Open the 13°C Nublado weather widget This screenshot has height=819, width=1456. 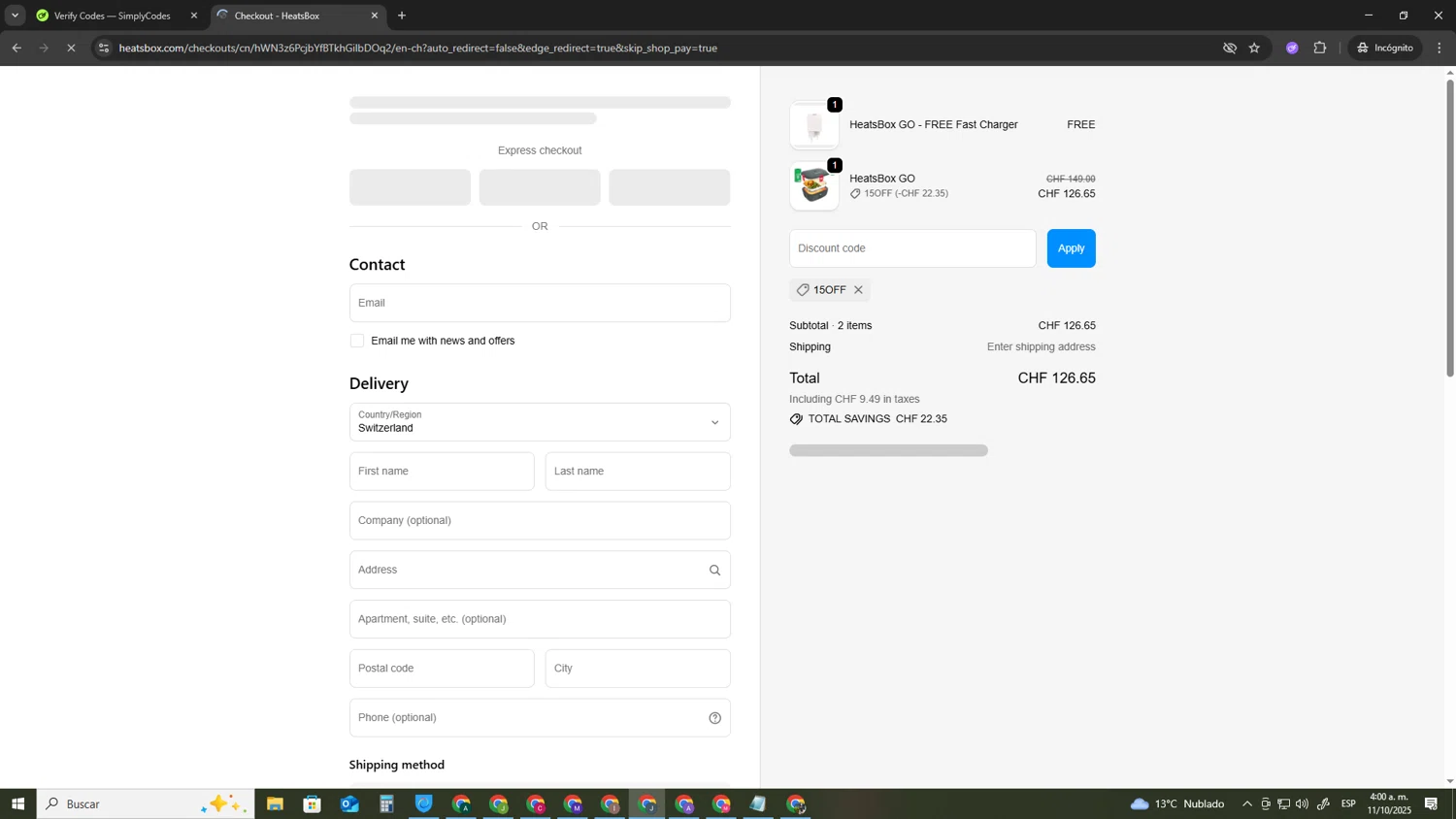click(x=1177, y=804)
